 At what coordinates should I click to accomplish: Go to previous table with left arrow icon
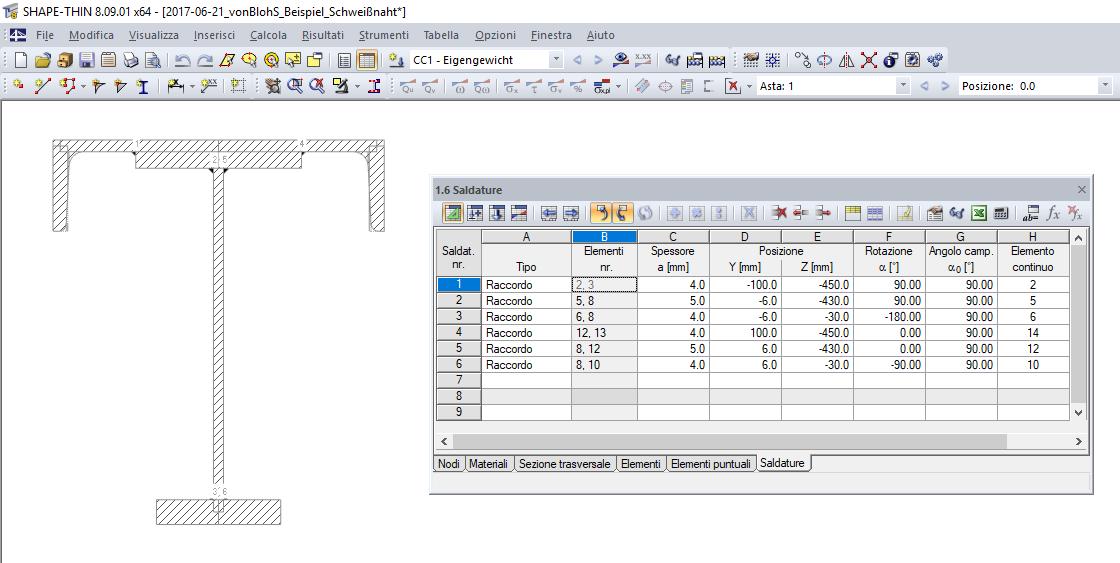point(549,213)
